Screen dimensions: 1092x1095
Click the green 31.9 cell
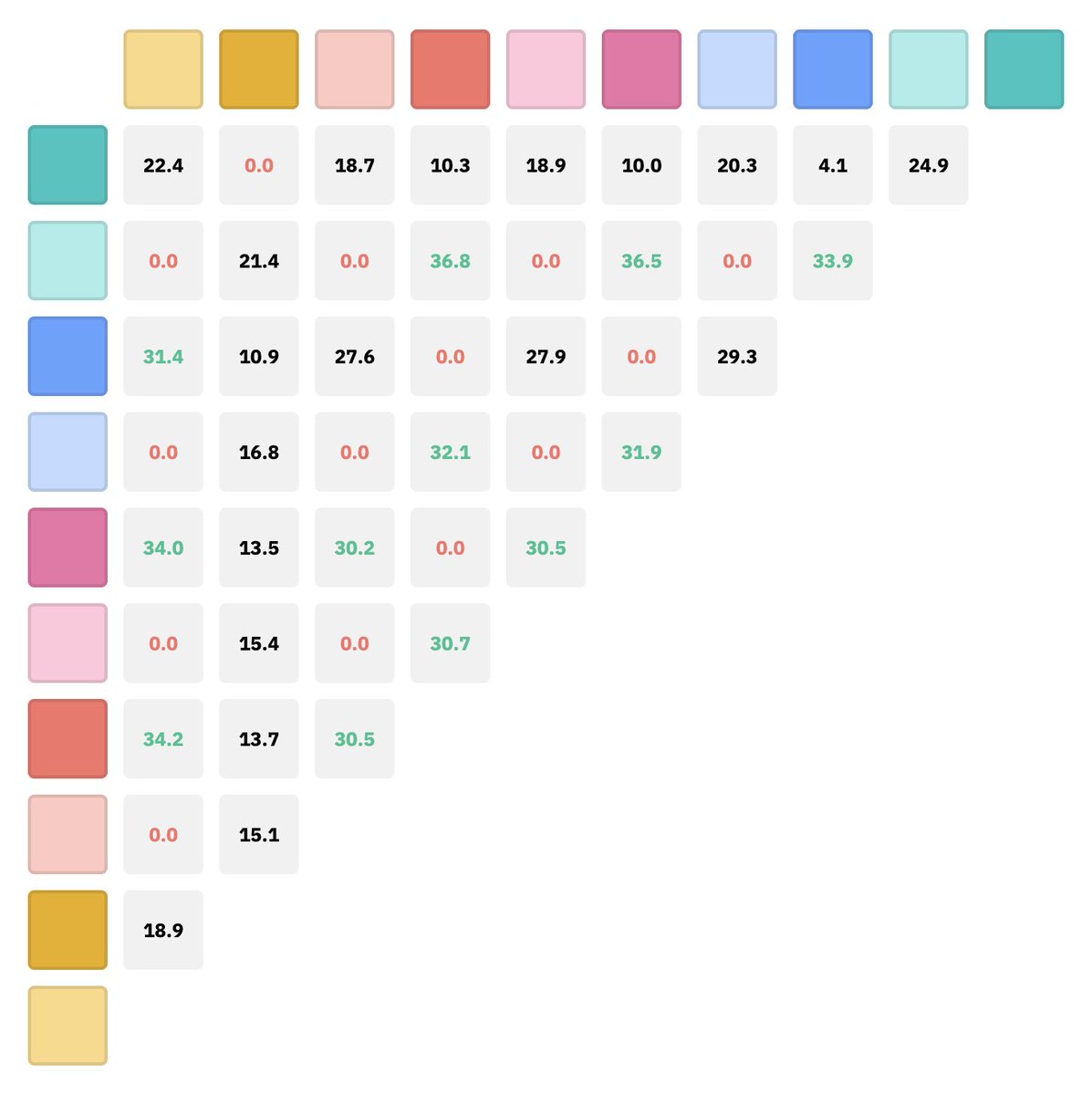click(x=641, y=452)
